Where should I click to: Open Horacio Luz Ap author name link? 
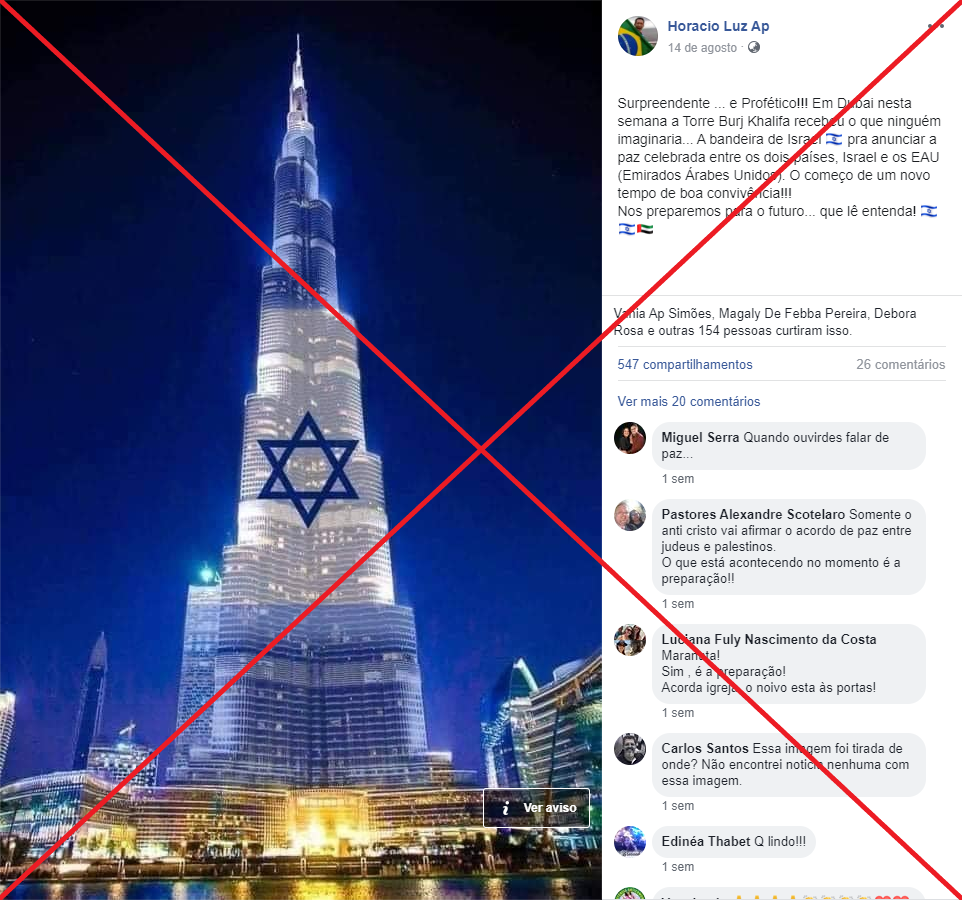[718, 26]
